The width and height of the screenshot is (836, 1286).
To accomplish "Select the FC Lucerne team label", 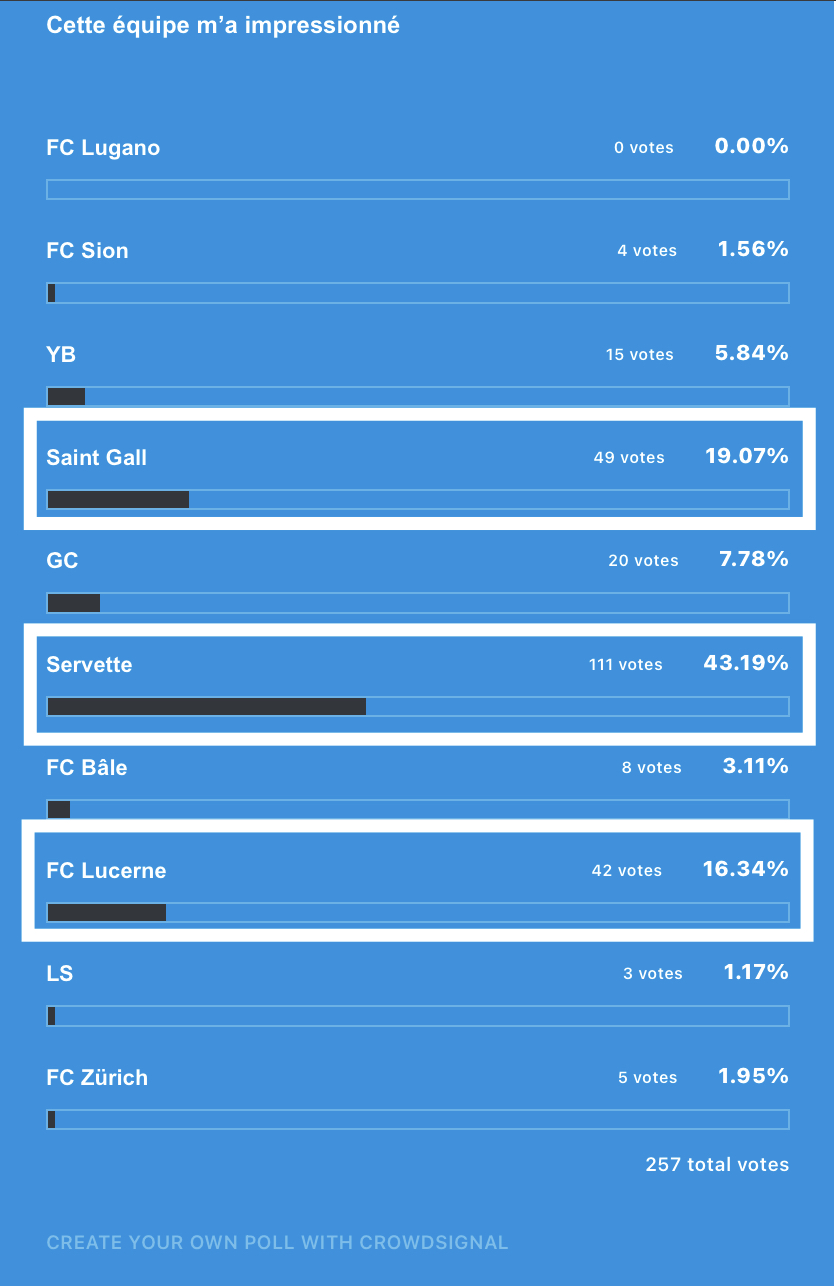I will click(x=106, y=871).
